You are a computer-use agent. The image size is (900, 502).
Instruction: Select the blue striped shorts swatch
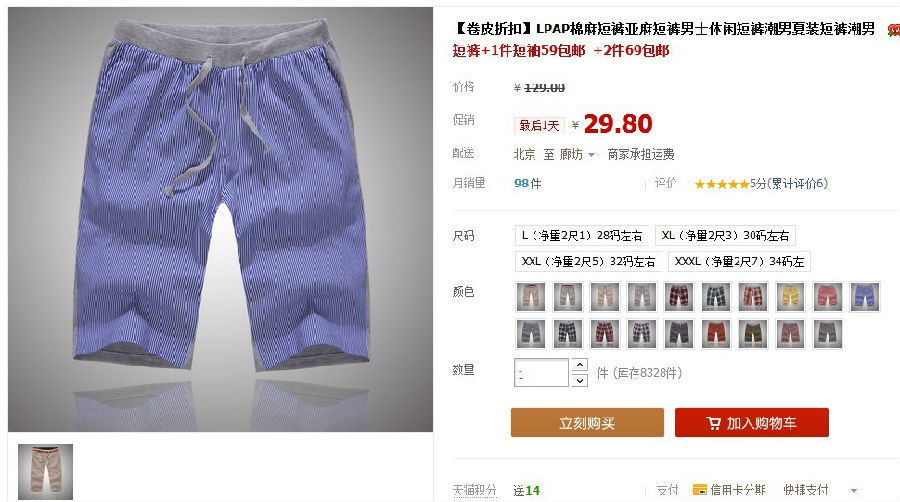click(865, 297)
